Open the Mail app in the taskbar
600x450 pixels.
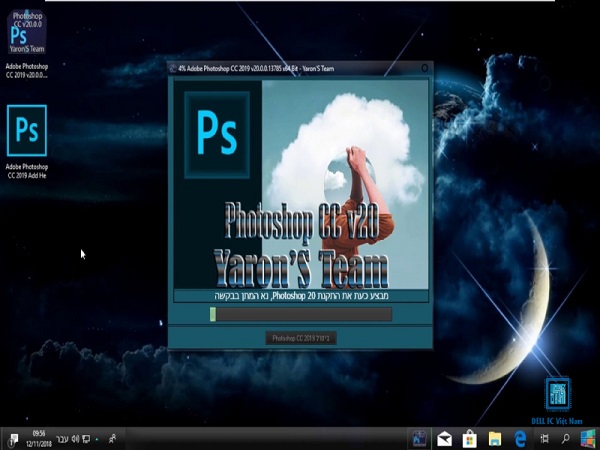click(444, 439)
